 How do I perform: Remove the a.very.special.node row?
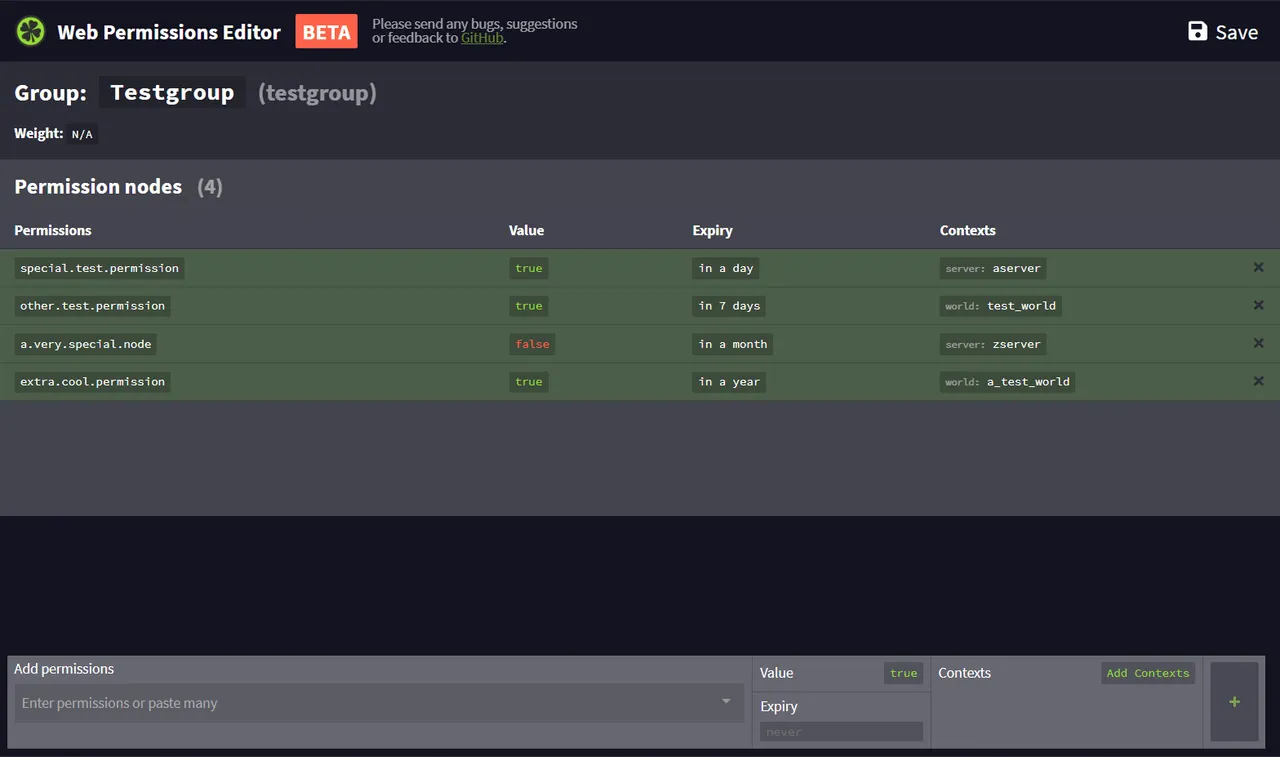click(1258, 344)
